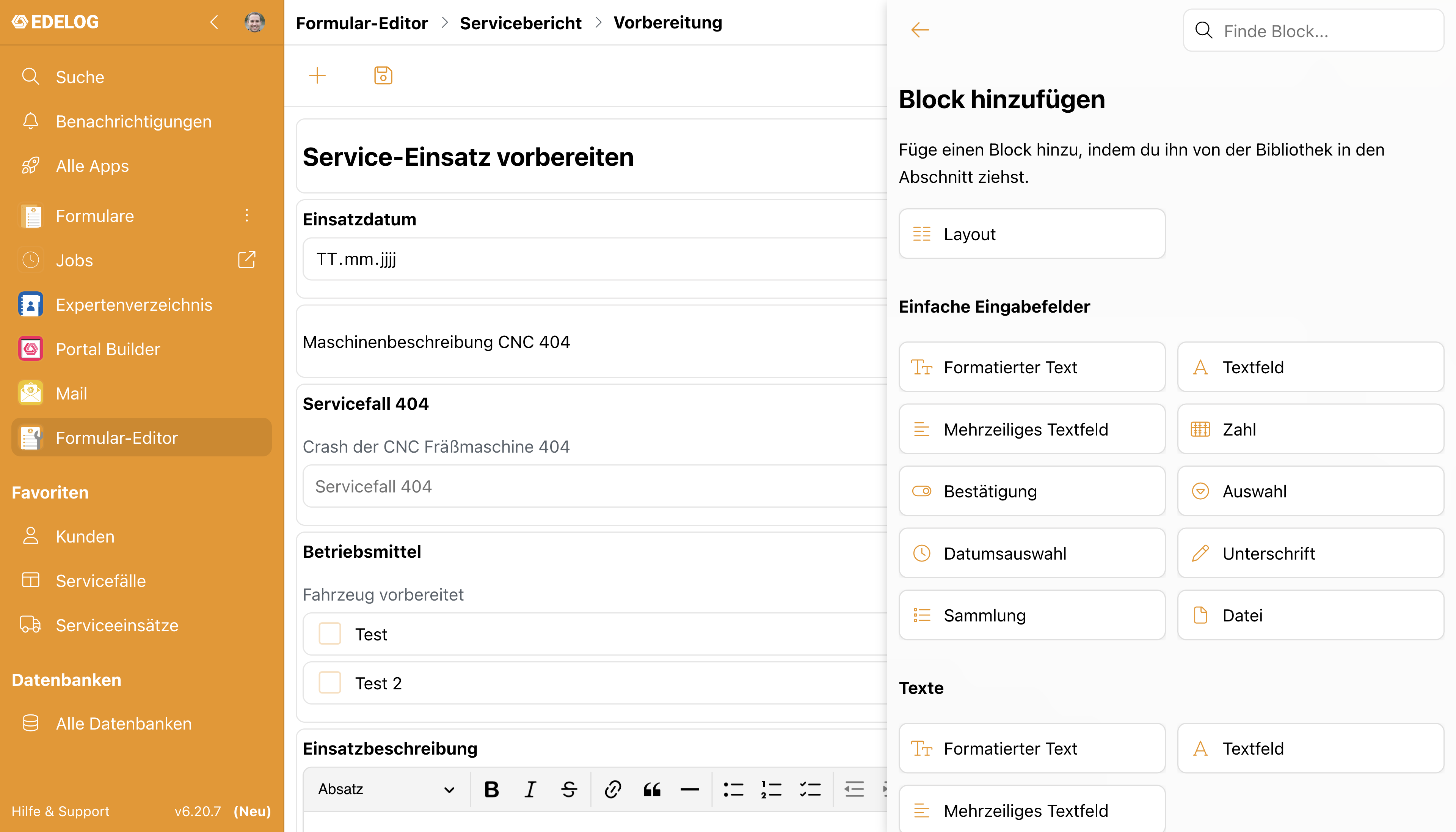
Task: Click the Servicefall 404 input field
Action: tap(595, 486)
